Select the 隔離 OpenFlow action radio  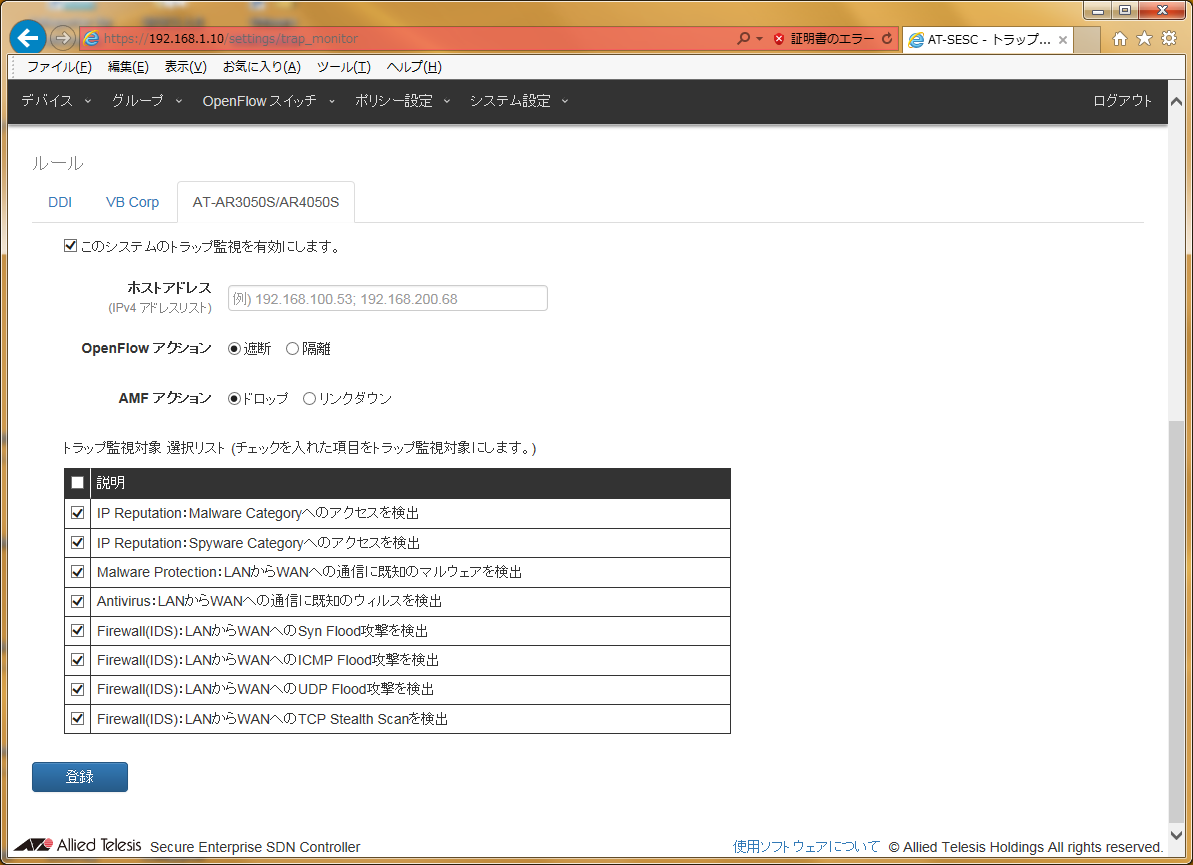point(292,348)
